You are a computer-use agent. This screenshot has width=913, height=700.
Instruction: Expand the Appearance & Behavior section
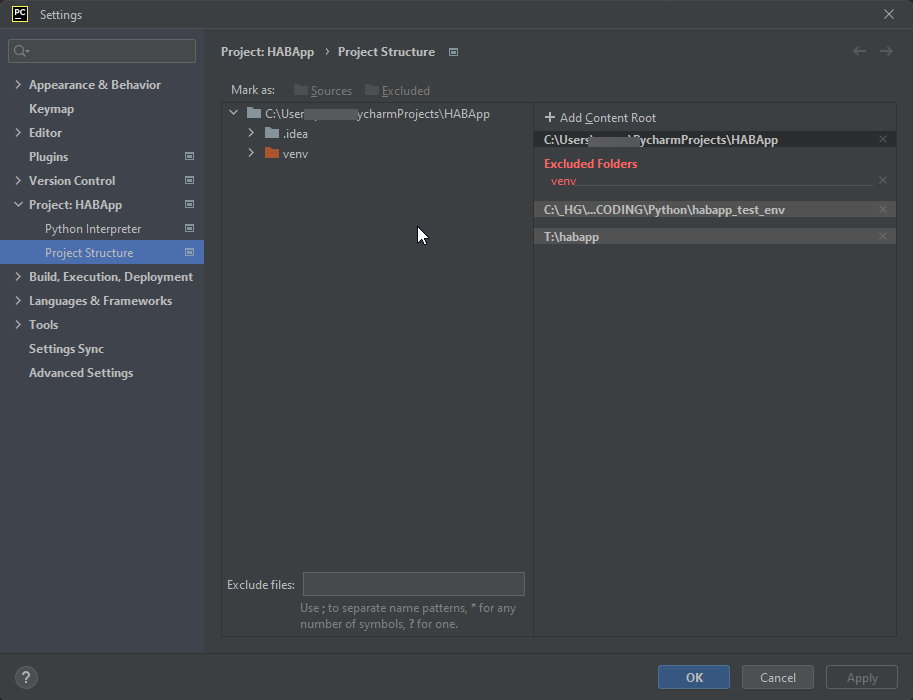coord(18,85)
